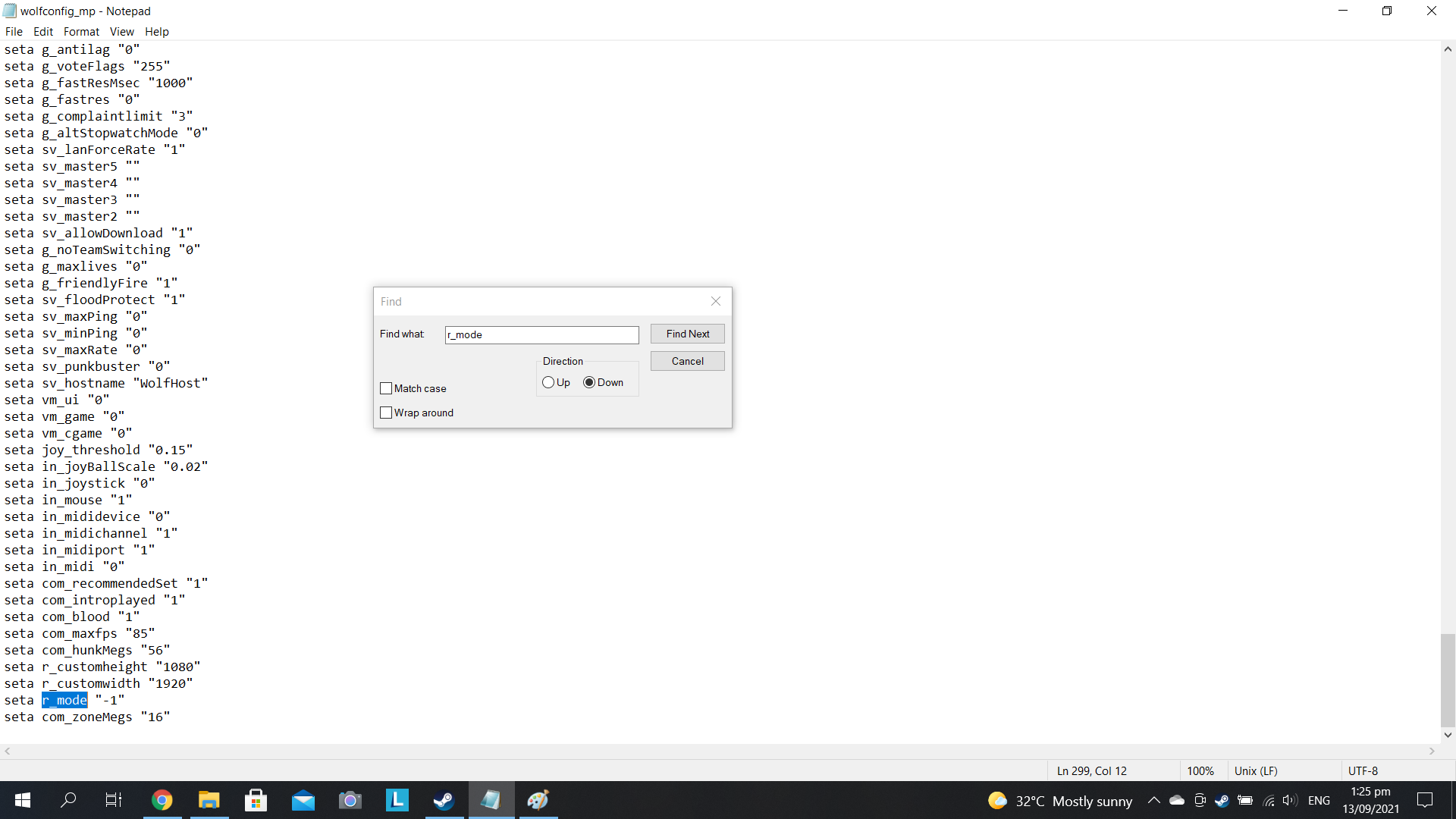Viewport: 1456px width, 819px height.
Task: Open the Format menu
Action: (x=81, y=31)
